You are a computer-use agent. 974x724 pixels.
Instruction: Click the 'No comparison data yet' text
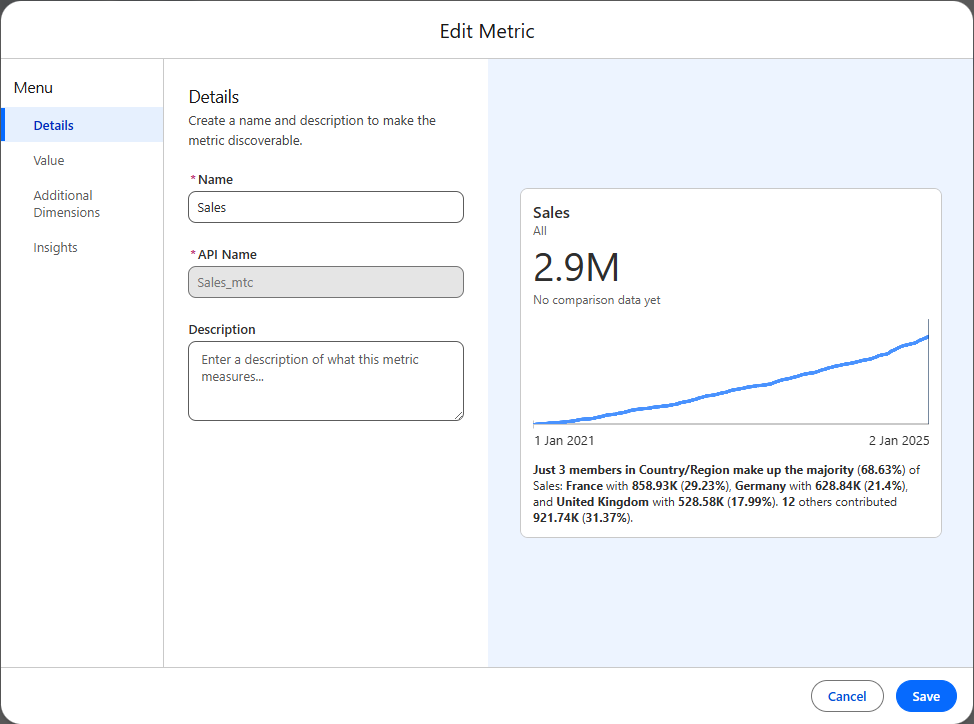point(597,300)
